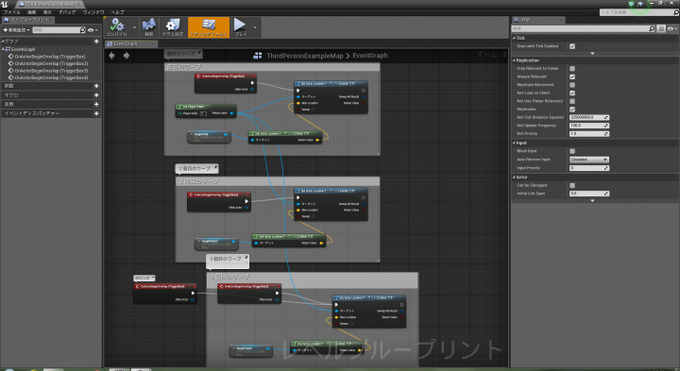
Task: Toggle the My Blueprint view options eye
Action: click(91, 30)
